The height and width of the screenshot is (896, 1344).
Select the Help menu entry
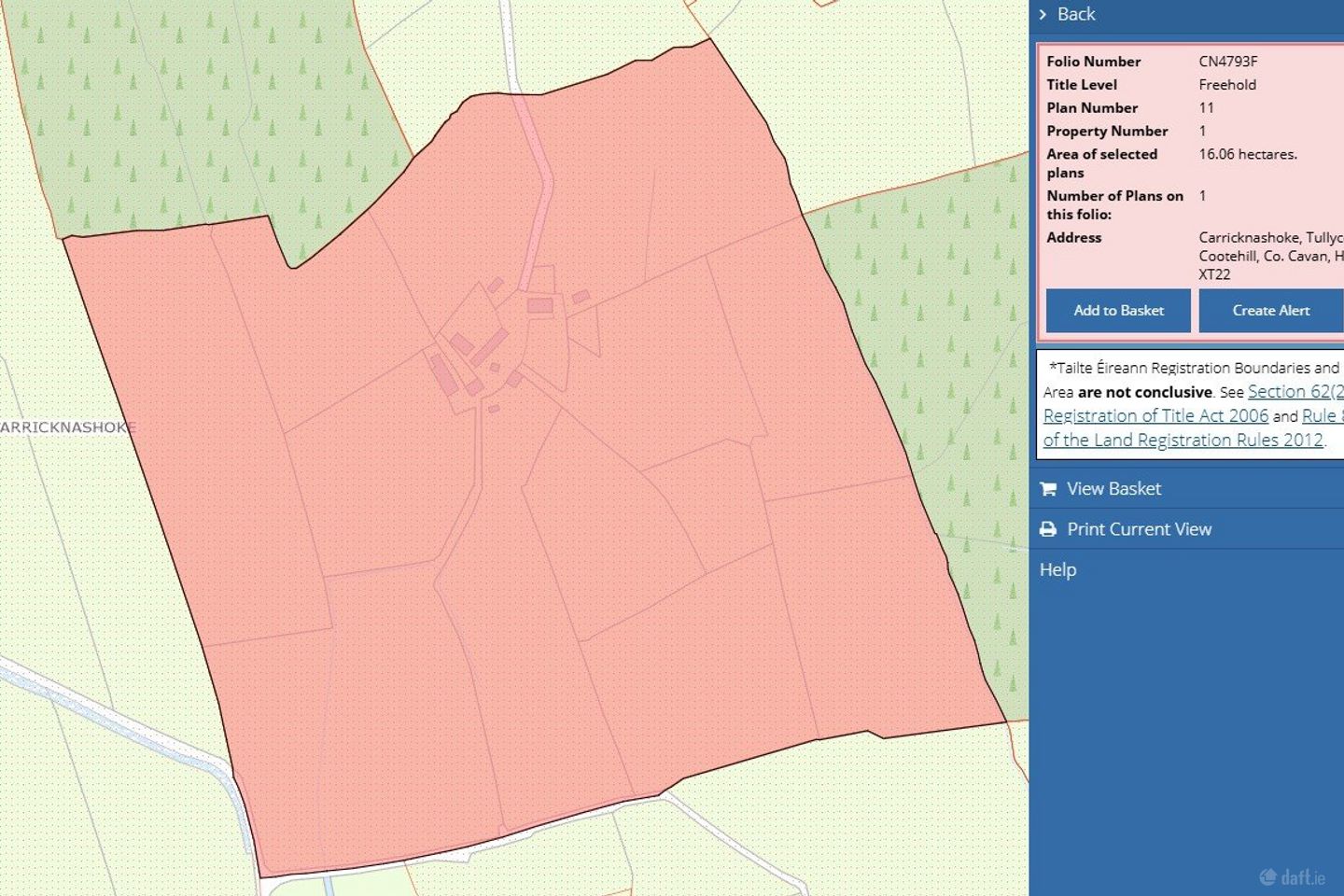click(1058, 569)
